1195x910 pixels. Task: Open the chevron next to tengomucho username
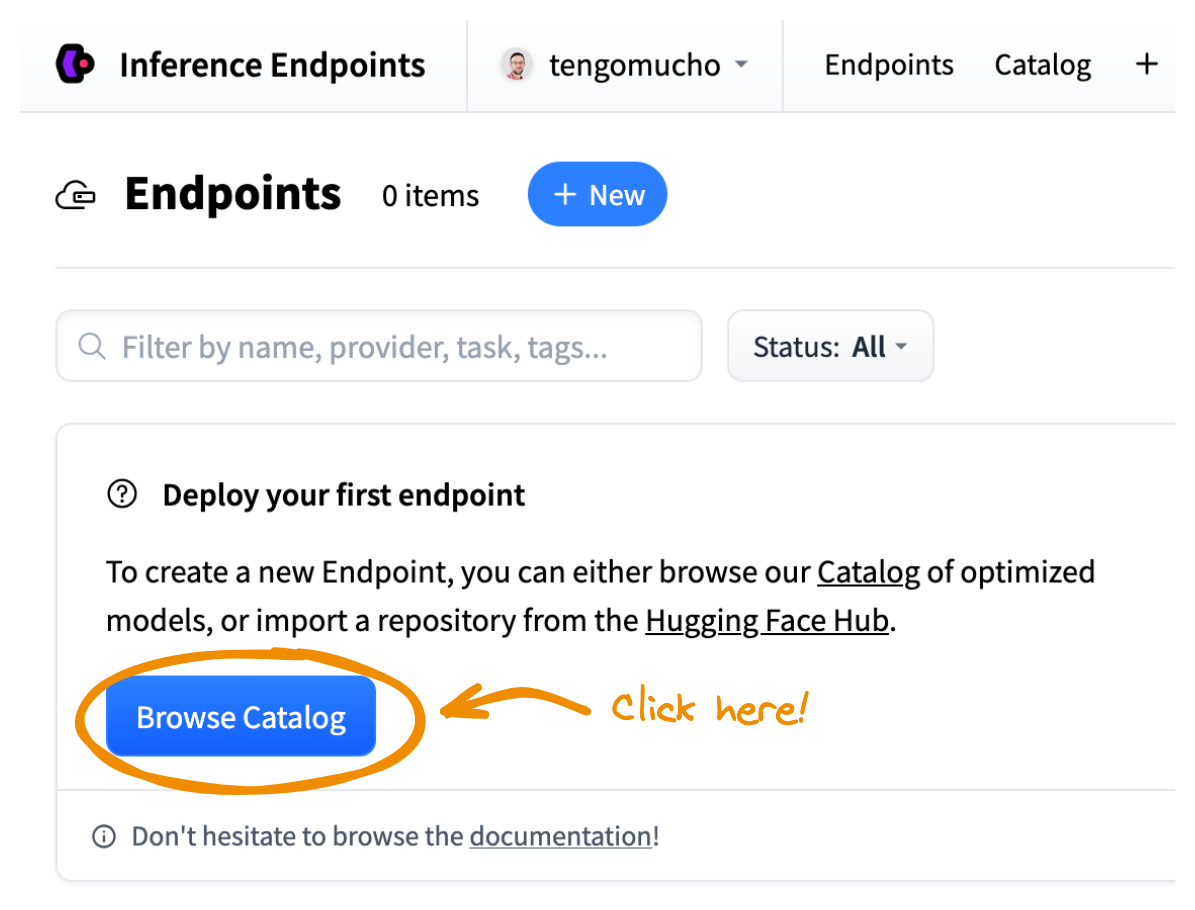[x=740, y=65]
